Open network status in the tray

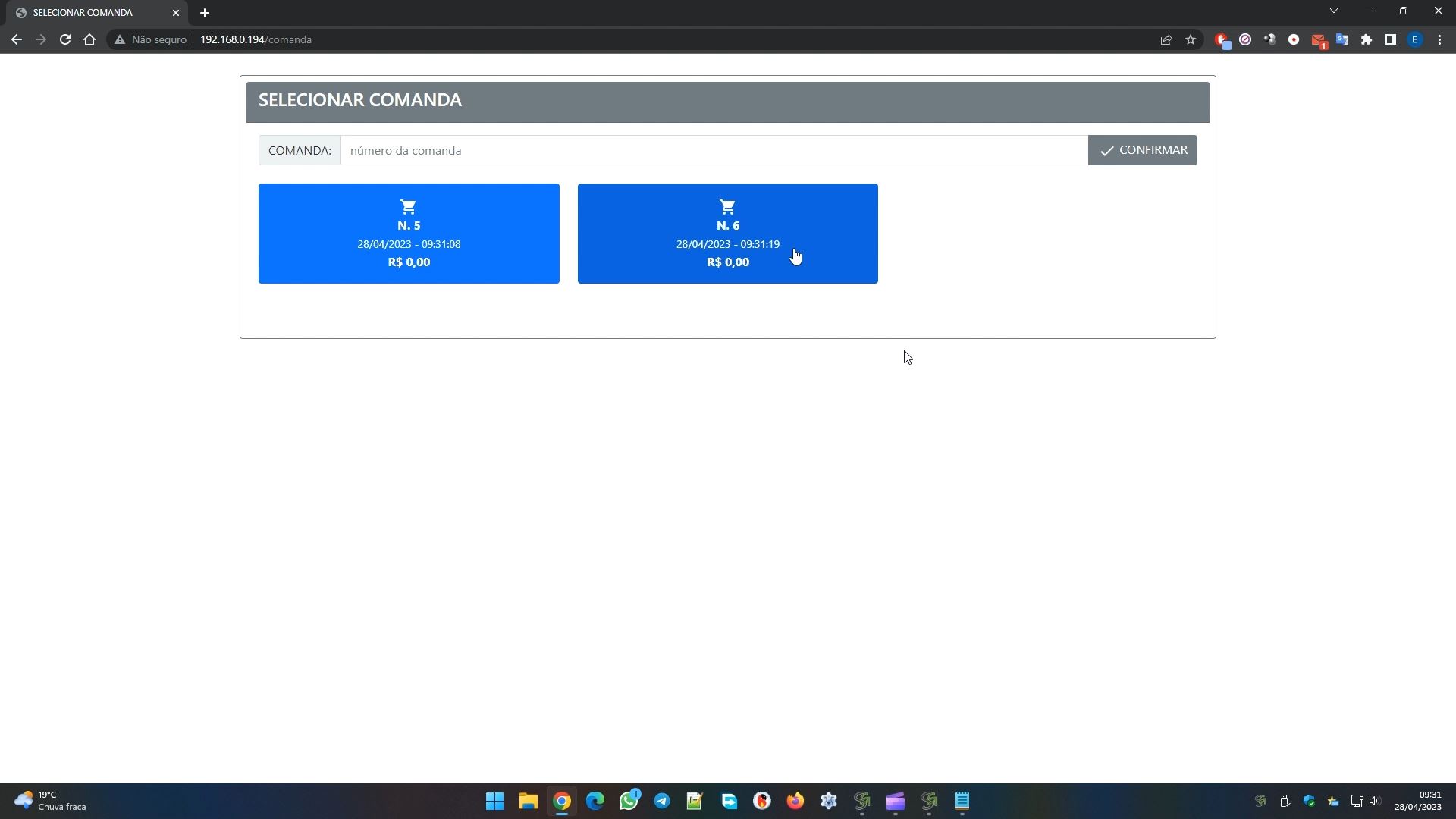[x=1357, y=801]
